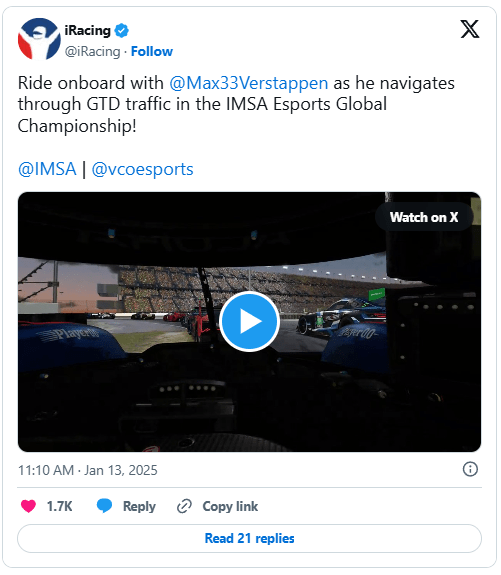
Task: Open the @Max33Verstappen mention
Action: [x=249, y=83]
